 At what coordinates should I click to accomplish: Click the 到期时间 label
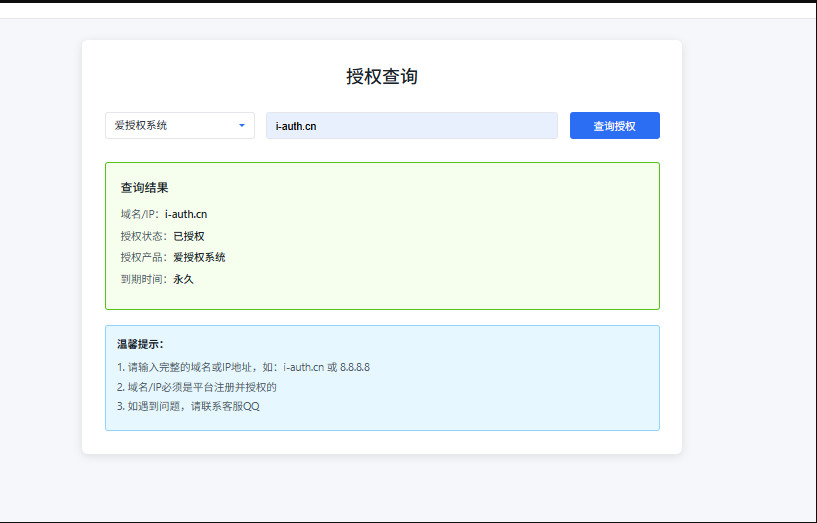[144, 279]
